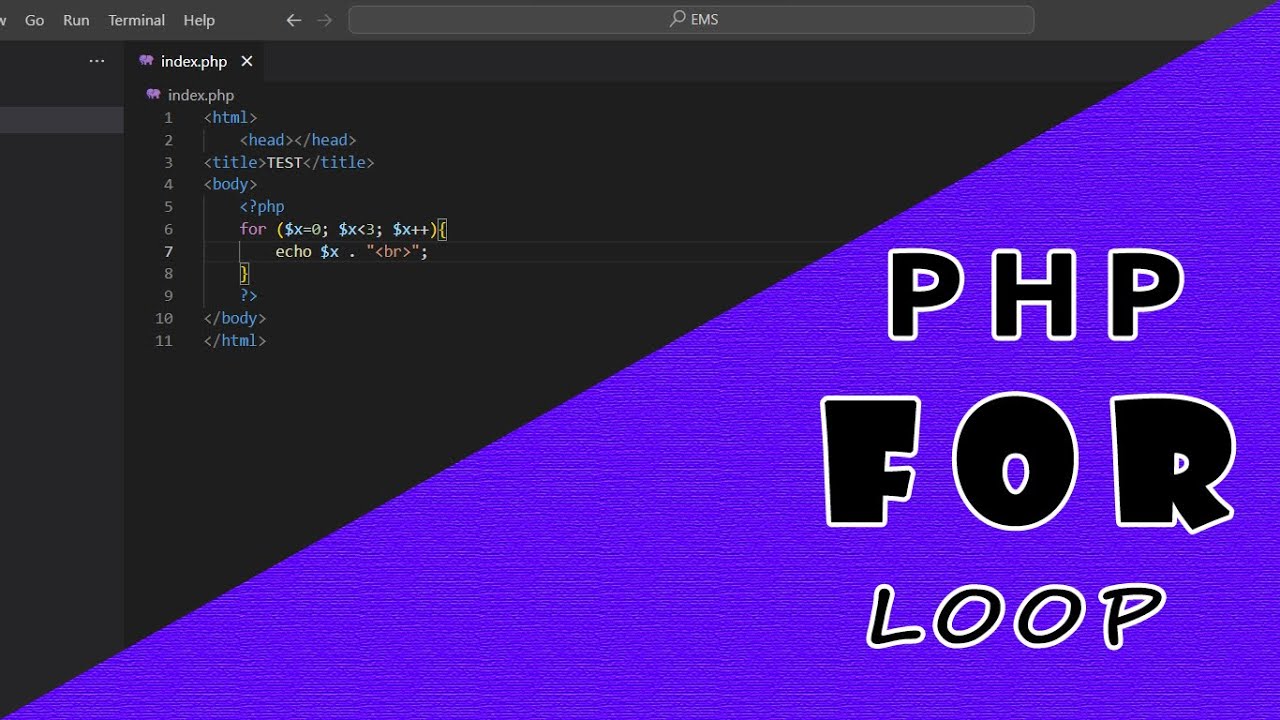This screenshot has height=720, width=1280.
Task: Click the <head></head> code on line 2
Action: tap(298, 140)
